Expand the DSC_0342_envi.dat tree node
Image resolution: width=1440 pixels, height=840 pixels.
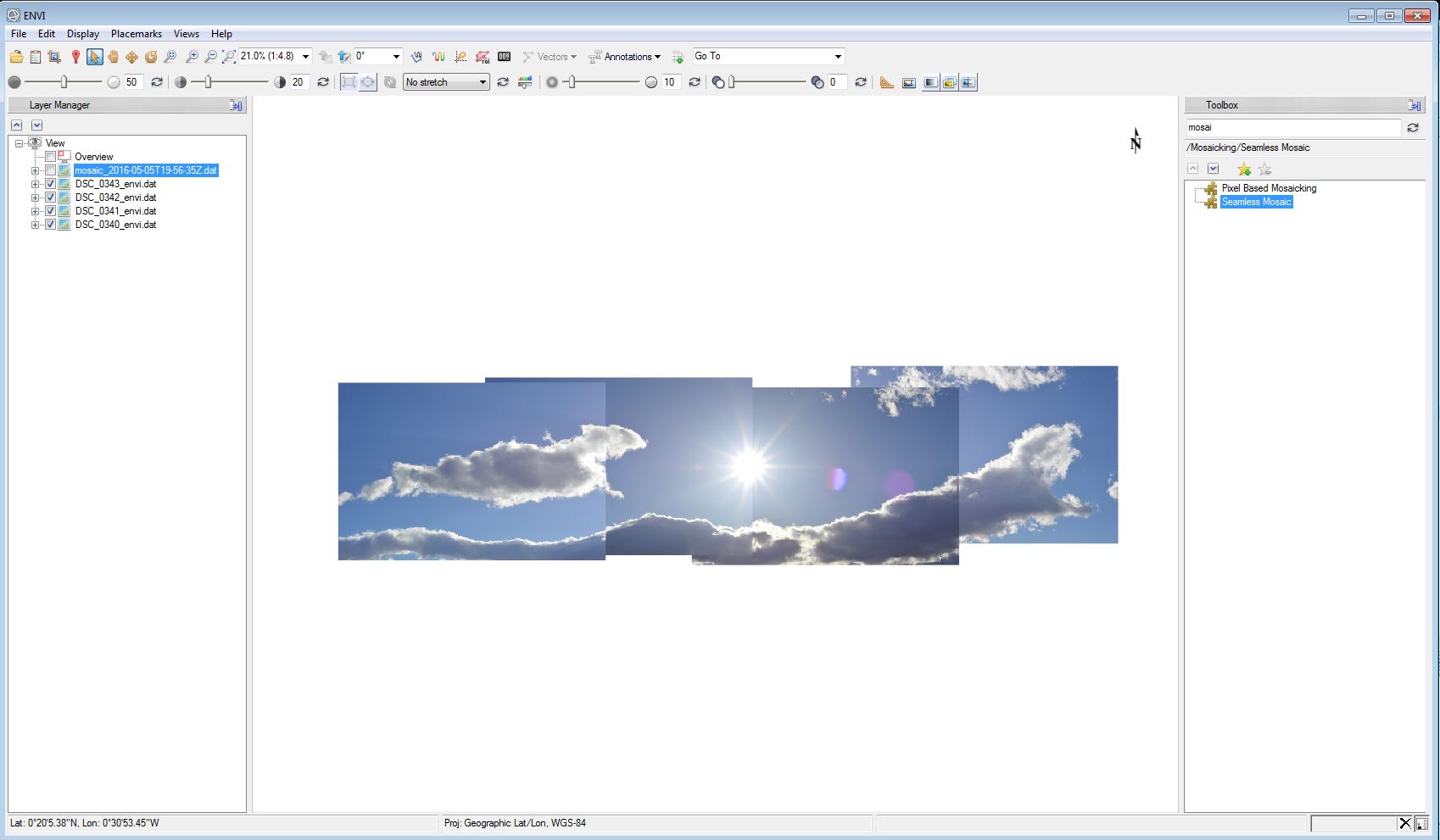(x=35, y=197)
